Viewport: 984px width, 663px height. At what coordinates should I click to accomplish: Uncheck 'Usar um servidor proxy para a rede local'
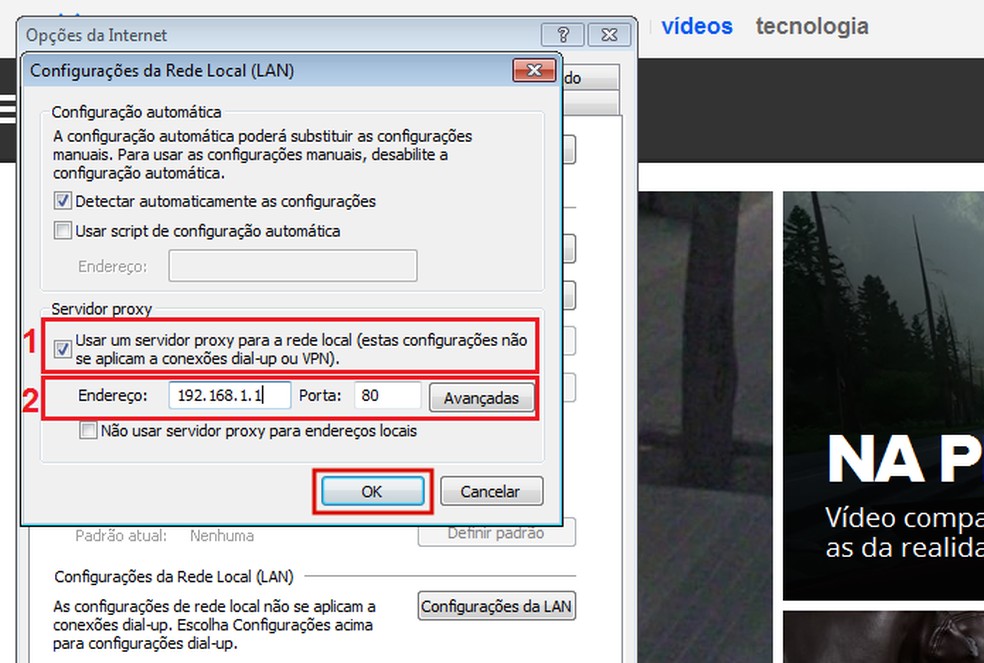coord(62,348)
